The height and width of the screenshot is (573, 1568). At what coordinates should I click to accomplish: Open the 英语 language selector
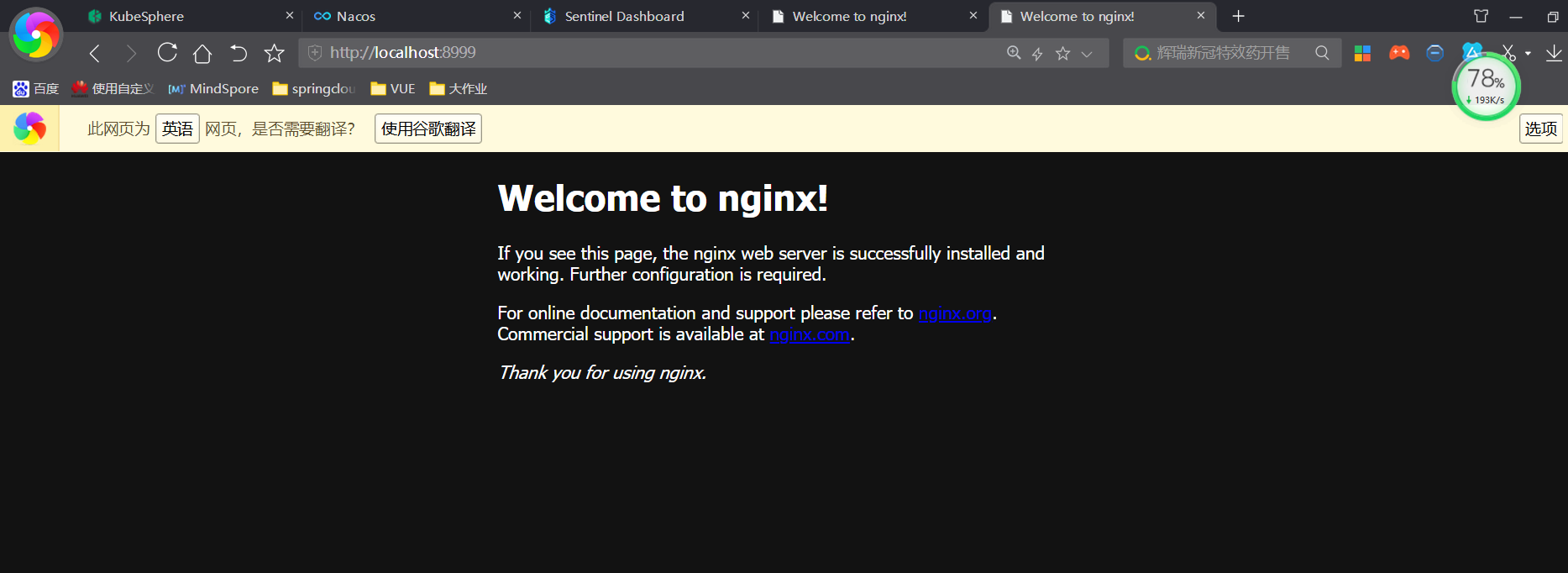pyautogui.click(x=177, y=129)
